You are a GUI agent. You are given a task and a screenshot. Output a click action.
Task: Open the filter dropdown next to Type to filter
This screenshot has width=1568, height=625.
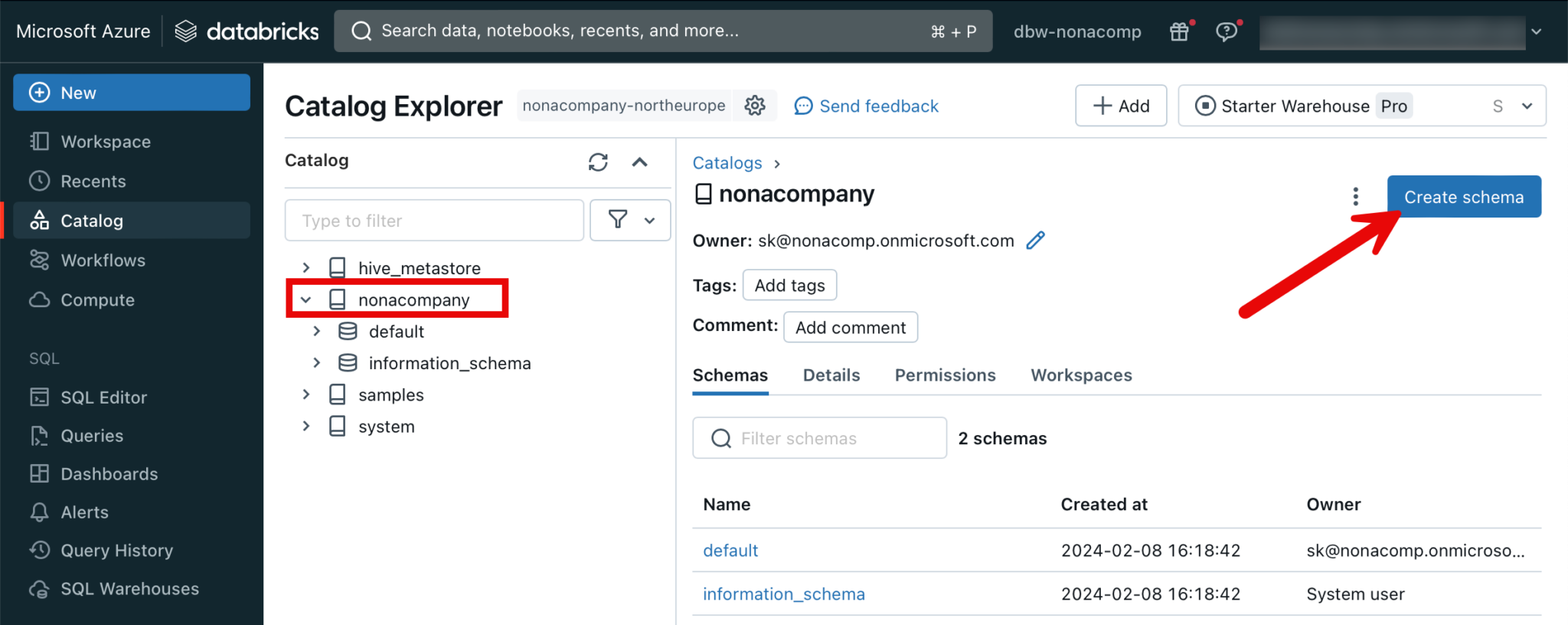point(630,221)
